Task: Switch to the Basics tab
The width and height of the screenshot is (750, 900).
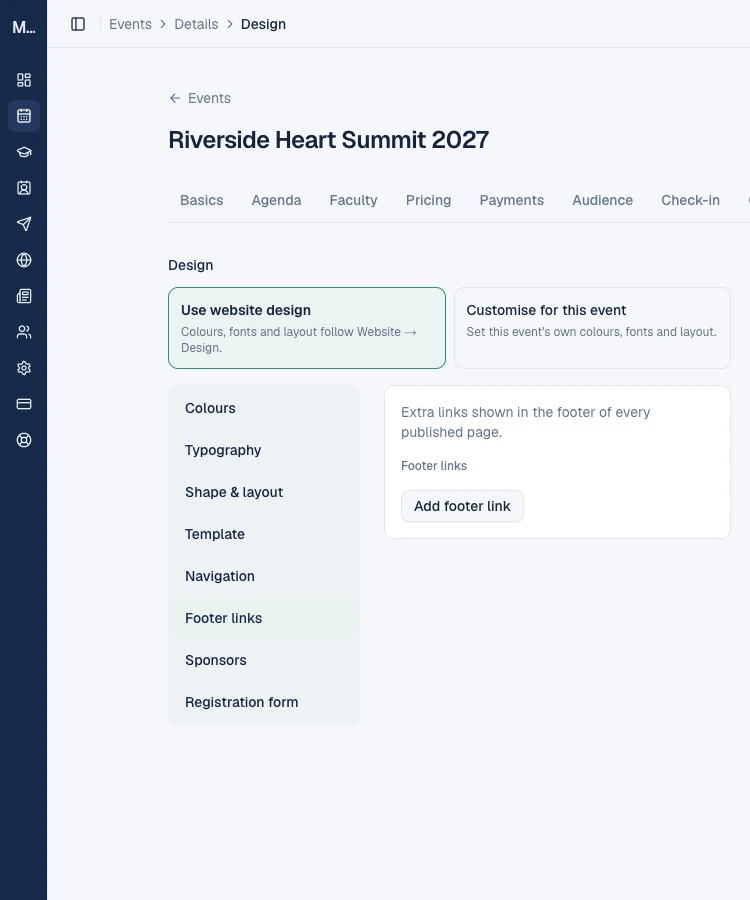Action: (x=201, y=200)
